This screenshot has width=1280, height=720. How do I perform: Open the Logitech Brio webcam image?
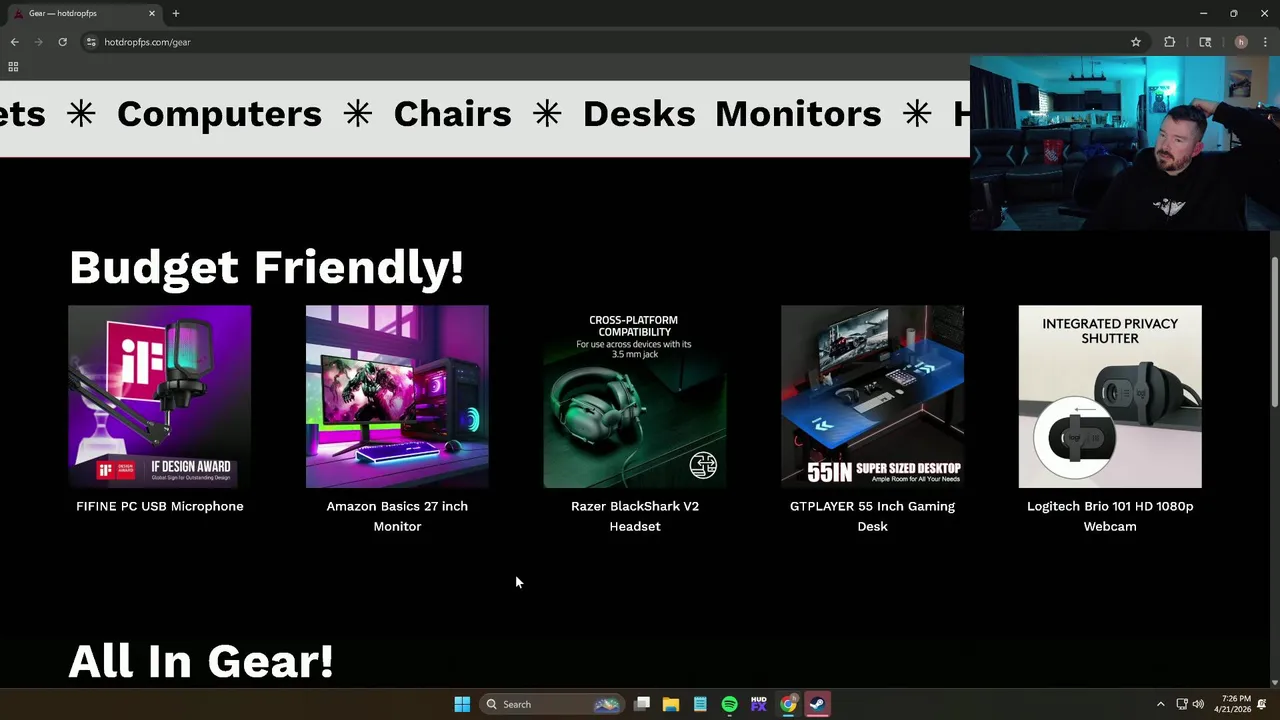click(1110, 397)
